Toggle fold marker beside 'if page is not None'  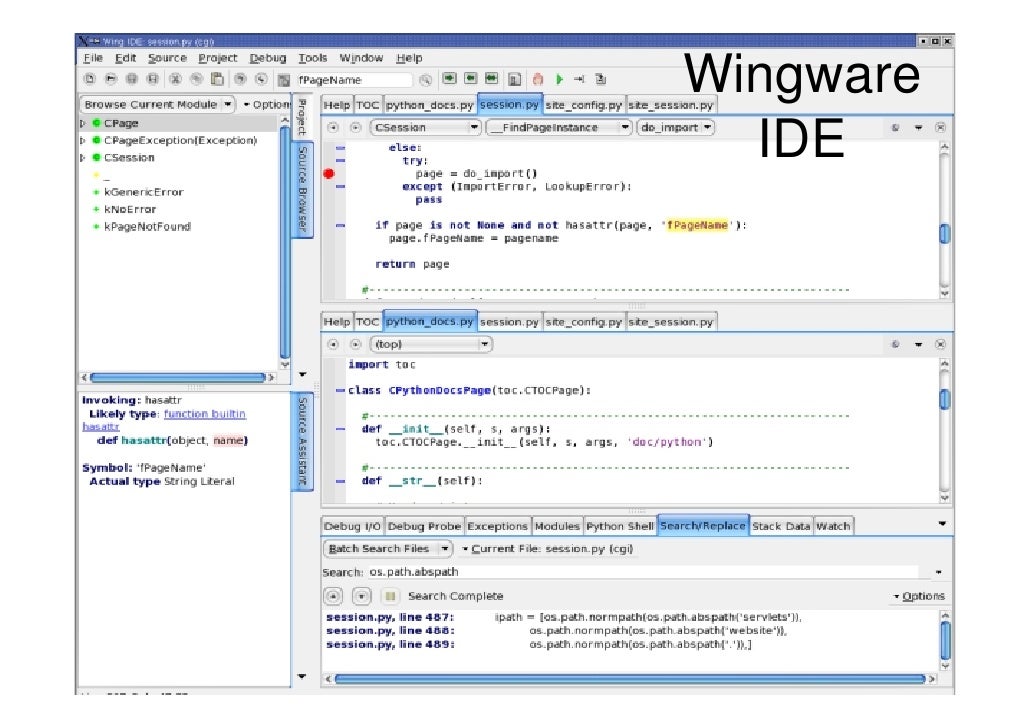(340, 225)
